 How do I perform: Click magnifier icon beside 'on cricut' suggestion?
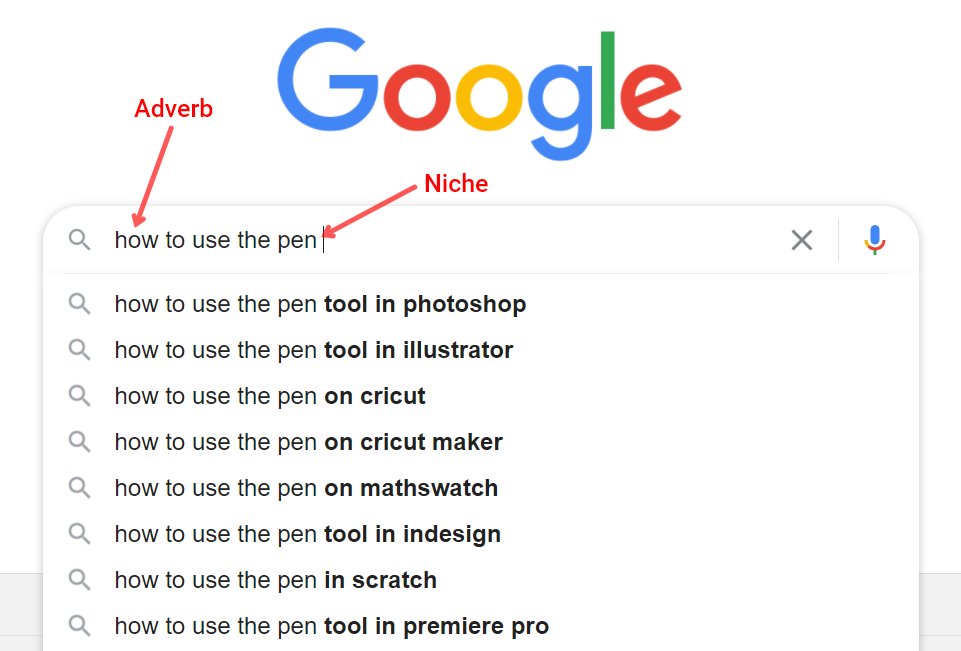coord(80,396)
